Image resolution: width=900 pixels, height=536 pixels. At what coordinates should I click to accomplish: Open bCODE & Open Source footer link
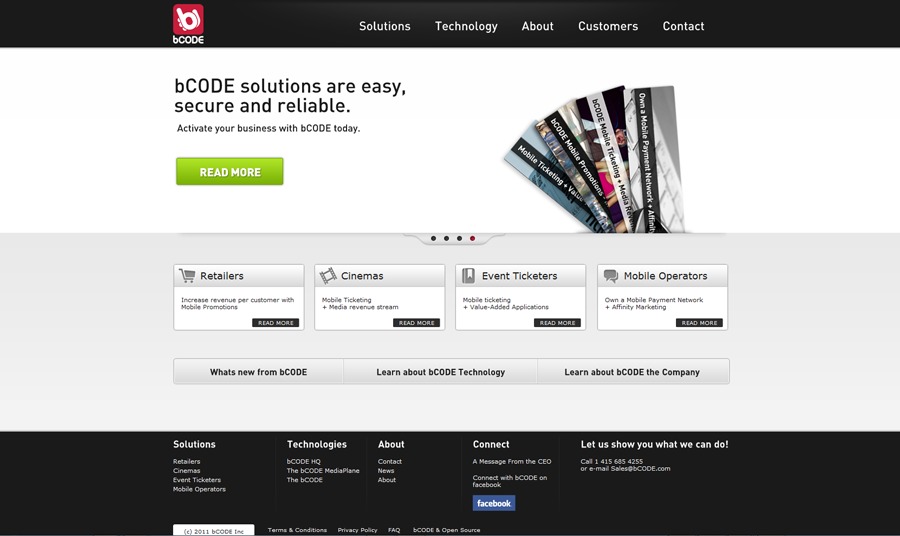click(447, 530)
